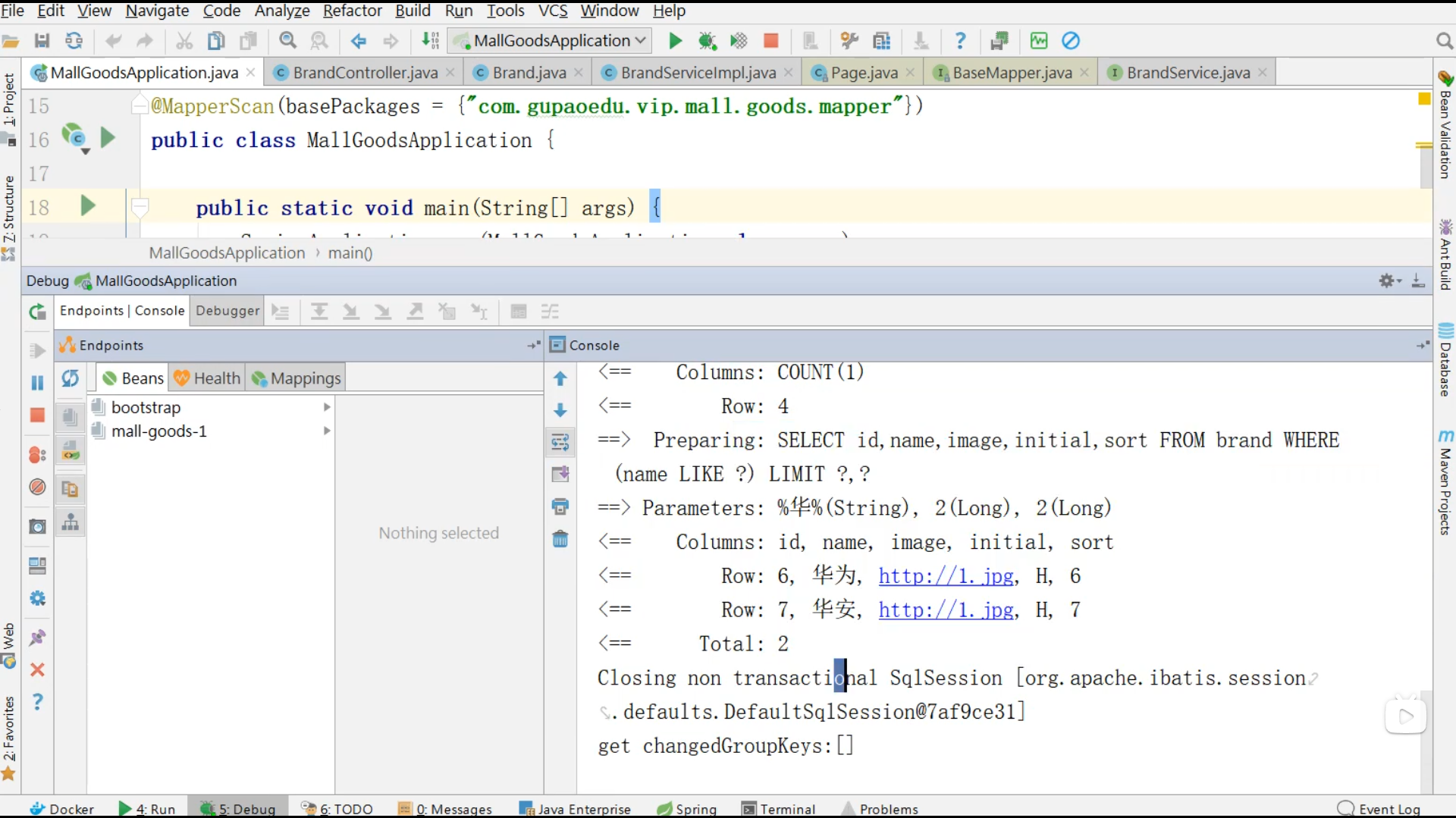Switch to BrandServiceImpl.java tab
The image size is (1456, 818).
pyautogui.click(x=698, y=73)
